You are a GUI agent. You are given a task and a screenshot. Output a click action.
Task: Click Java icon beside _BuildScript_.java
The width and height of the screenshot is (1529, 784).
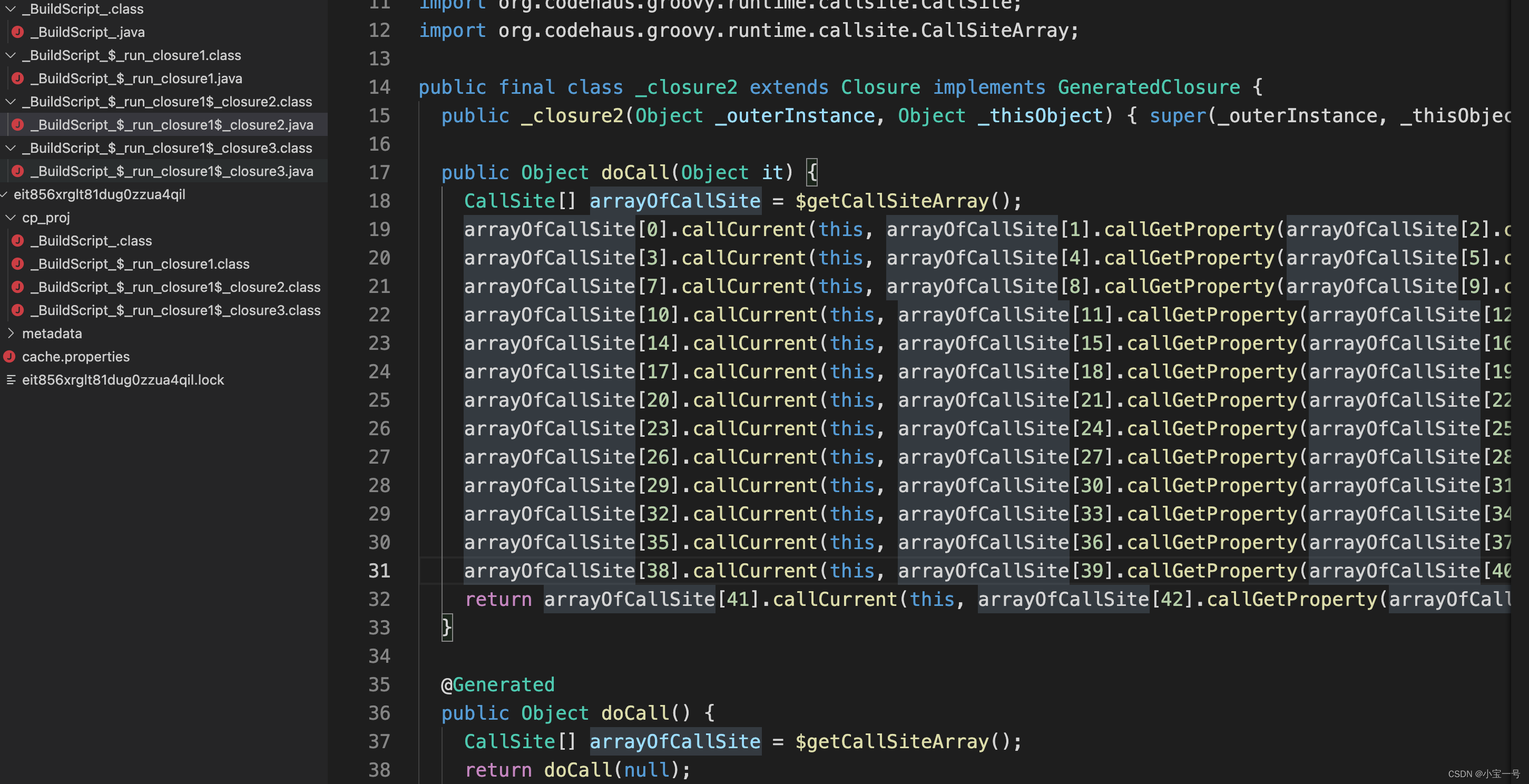(x=18, y=32)
